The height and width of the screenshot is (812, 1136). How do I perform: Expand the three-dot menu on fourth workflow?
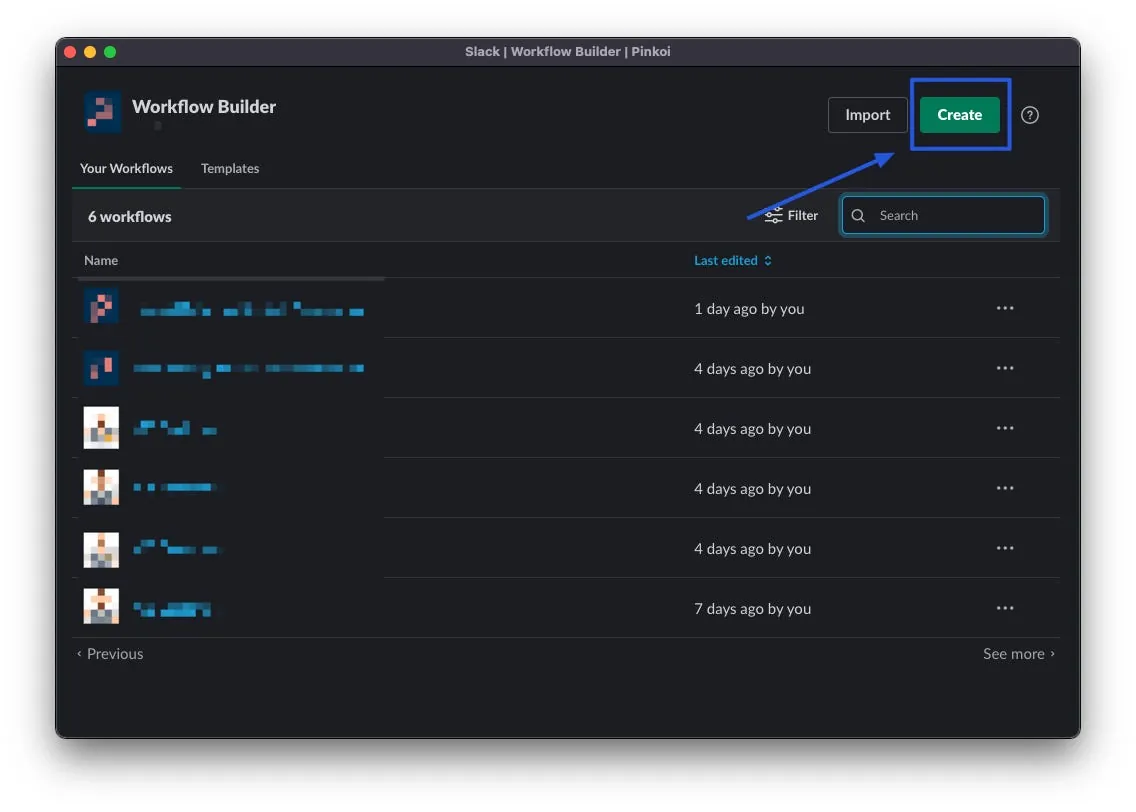click(x=1005, y=488)
